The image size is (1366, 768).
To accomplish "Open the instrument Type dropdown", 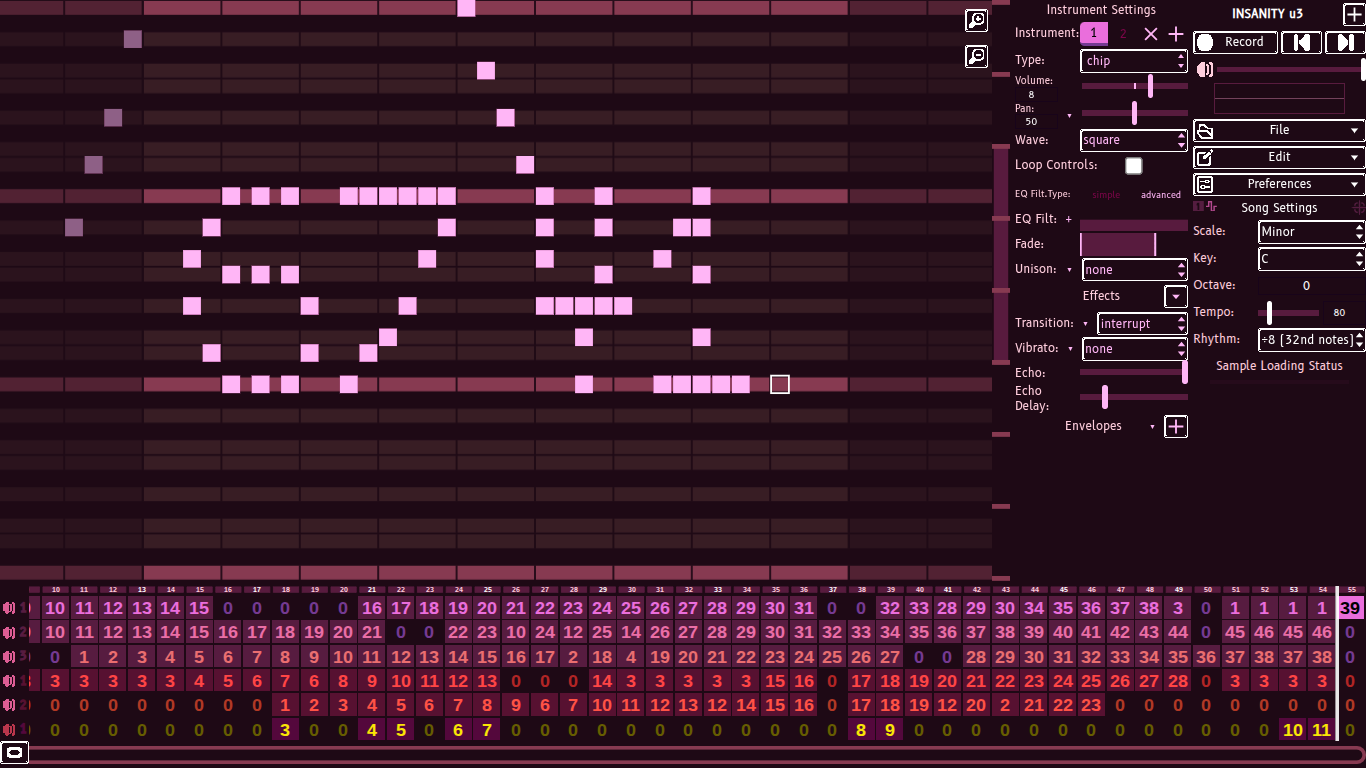I will (1133, 61).
